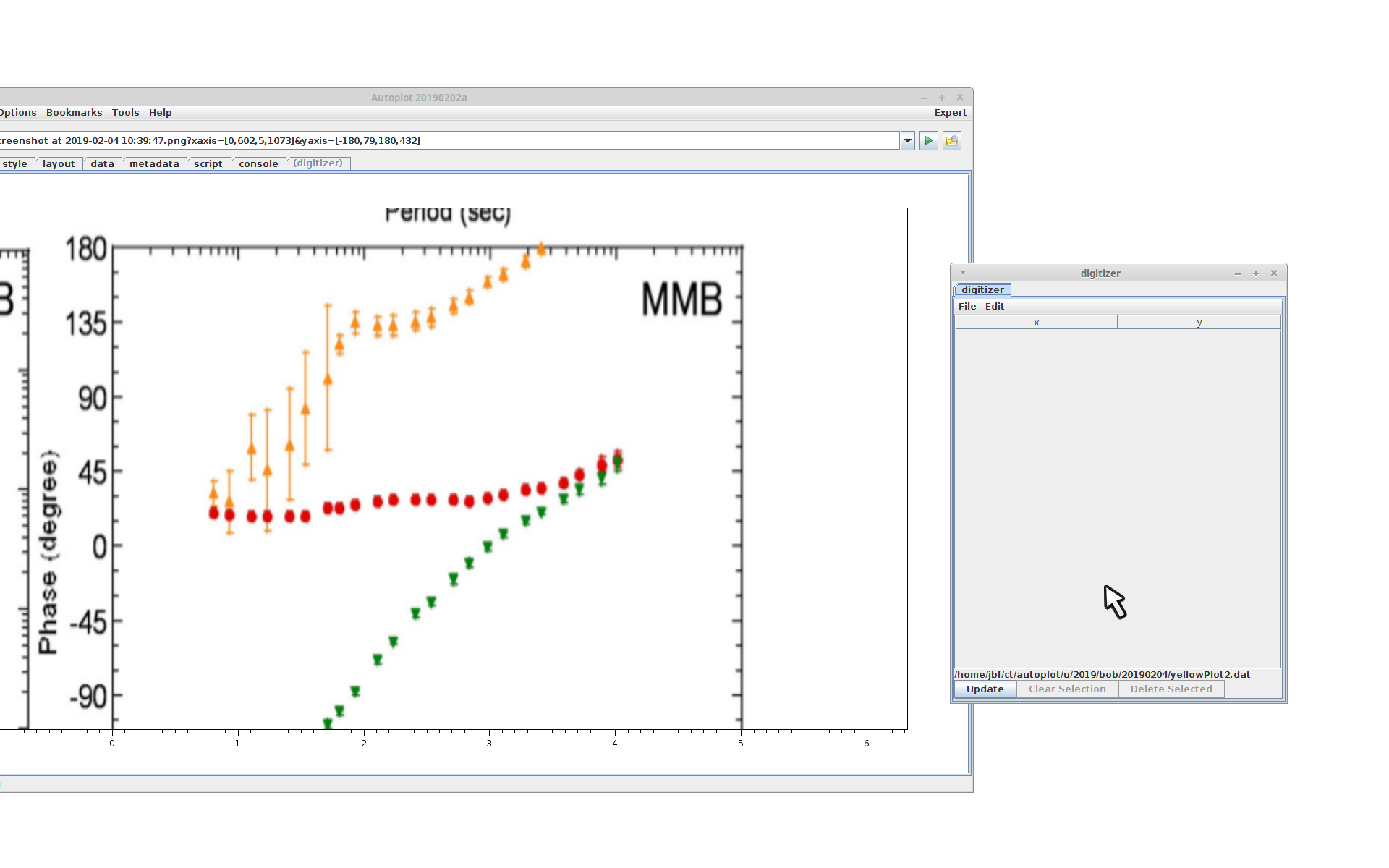Click the Clear Selection button
The height and width of the screenshot is (868, 1389).
point(1067,689)
